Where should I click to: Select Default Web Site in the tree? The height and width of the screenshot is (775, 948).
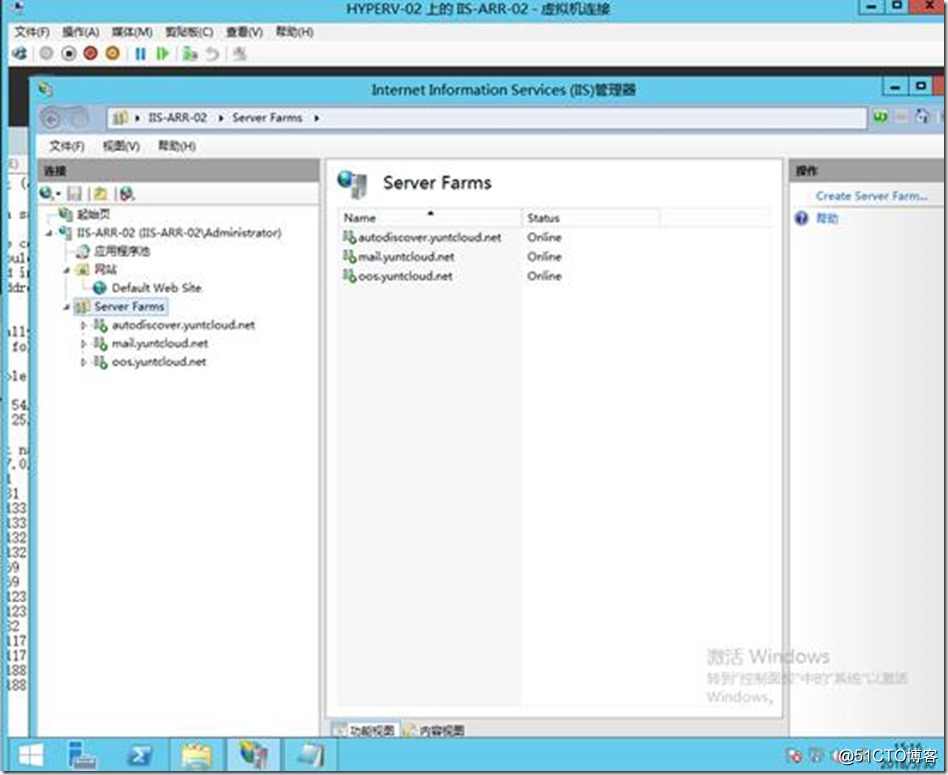click(157, 288)
